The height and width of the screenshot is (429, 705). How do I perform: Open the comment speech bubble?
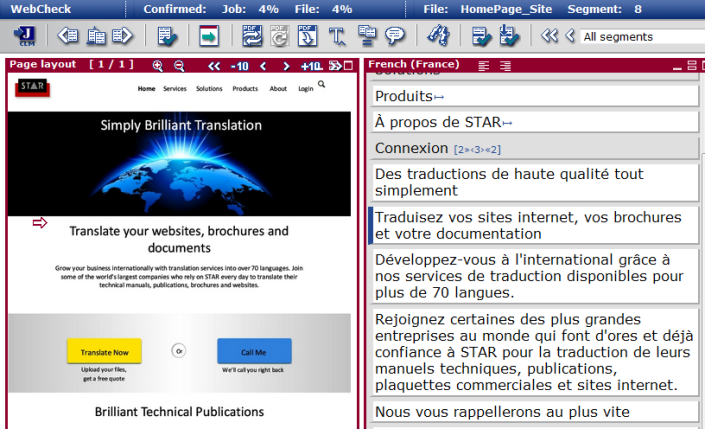tap(395, 36)
